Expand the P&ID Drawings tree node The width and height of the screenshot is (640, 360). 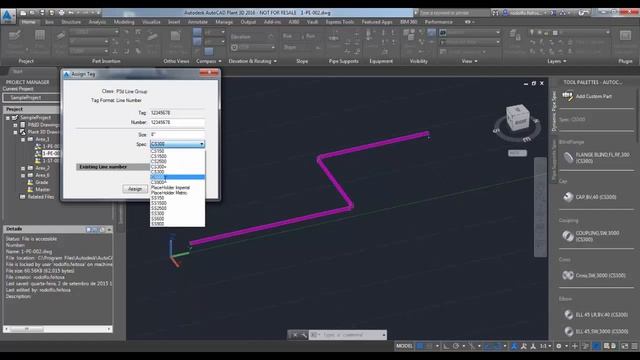pos(16,125)
